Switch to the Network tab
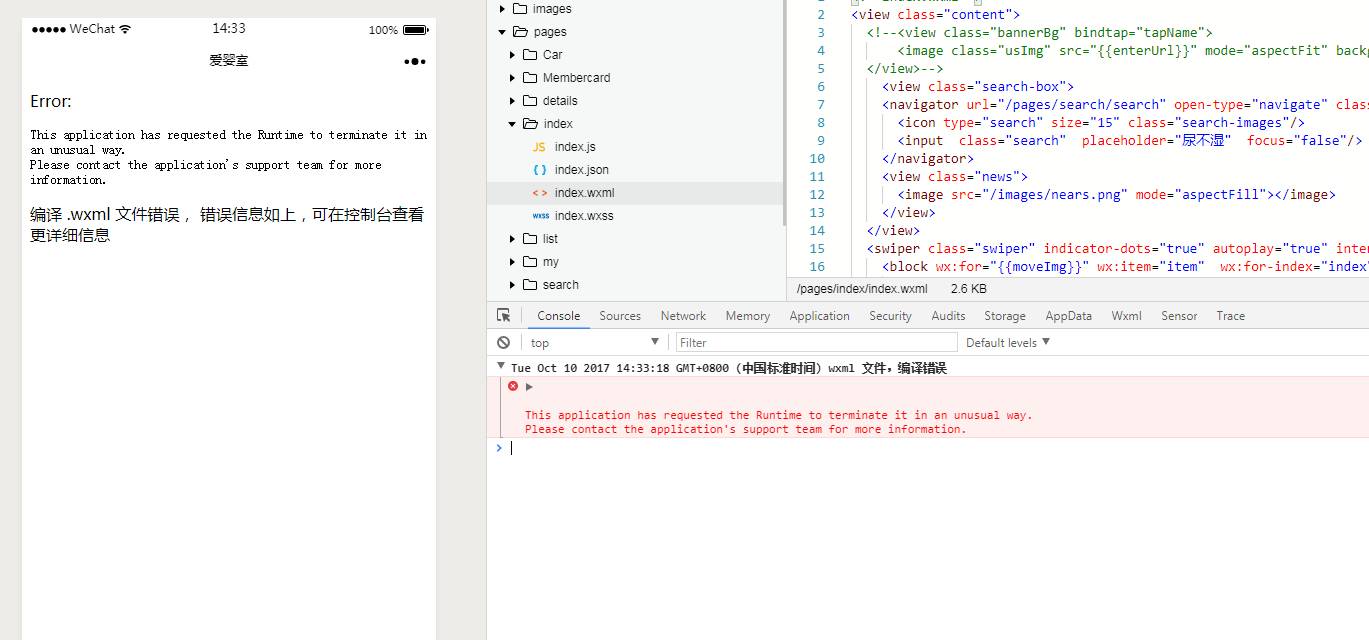The image size is (1369, 640). (683, 315)
